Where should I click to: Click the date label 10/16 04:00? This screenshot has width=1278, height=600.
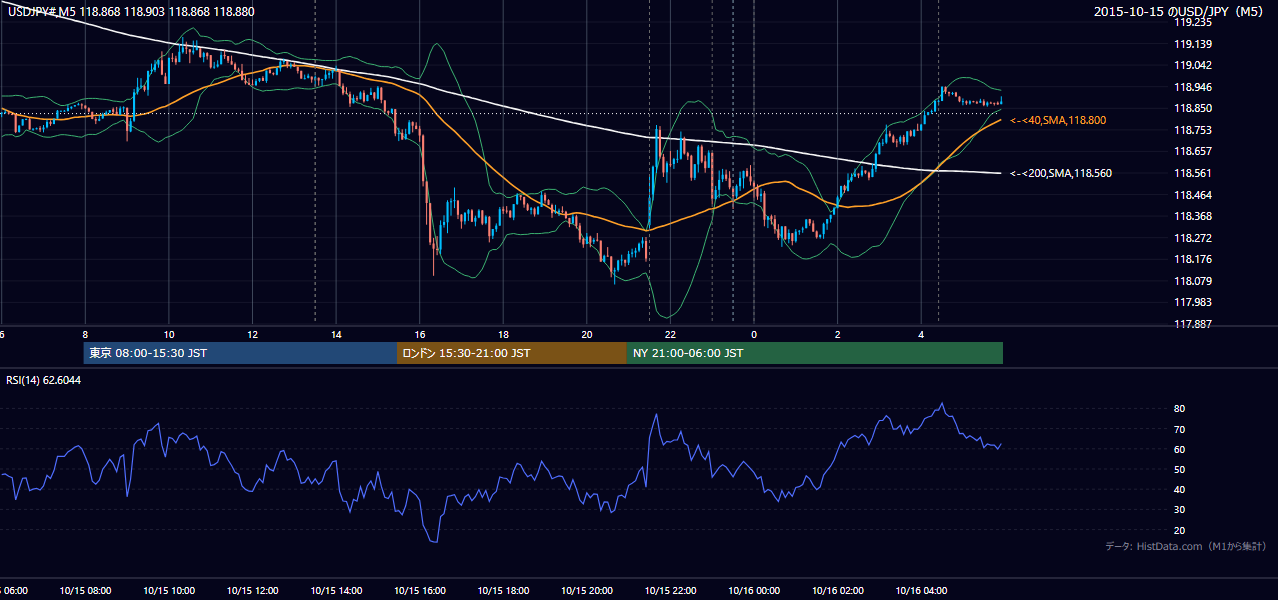click(921, 591)
